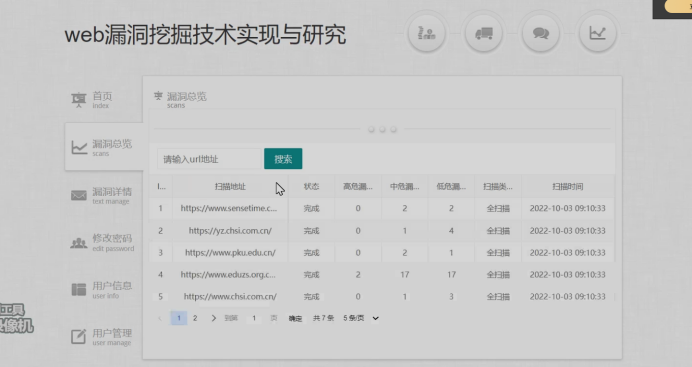This screenshot has height=367, width=692.
Task: Click the https://www.pku.edu.cn/ address cell
Action: tap(230, 253)
